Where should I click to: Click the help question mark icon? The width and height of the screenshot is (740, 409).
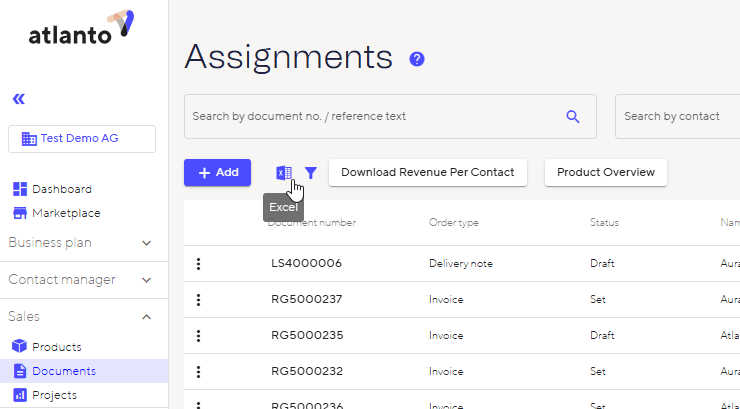(417, 59)
